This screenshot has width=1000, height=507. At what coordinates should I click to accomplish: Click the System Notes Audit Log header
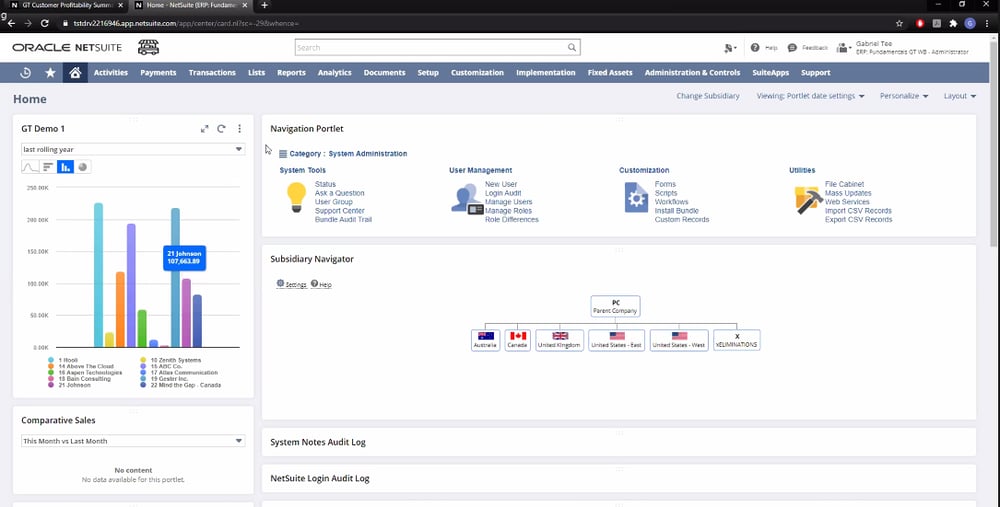318,442
